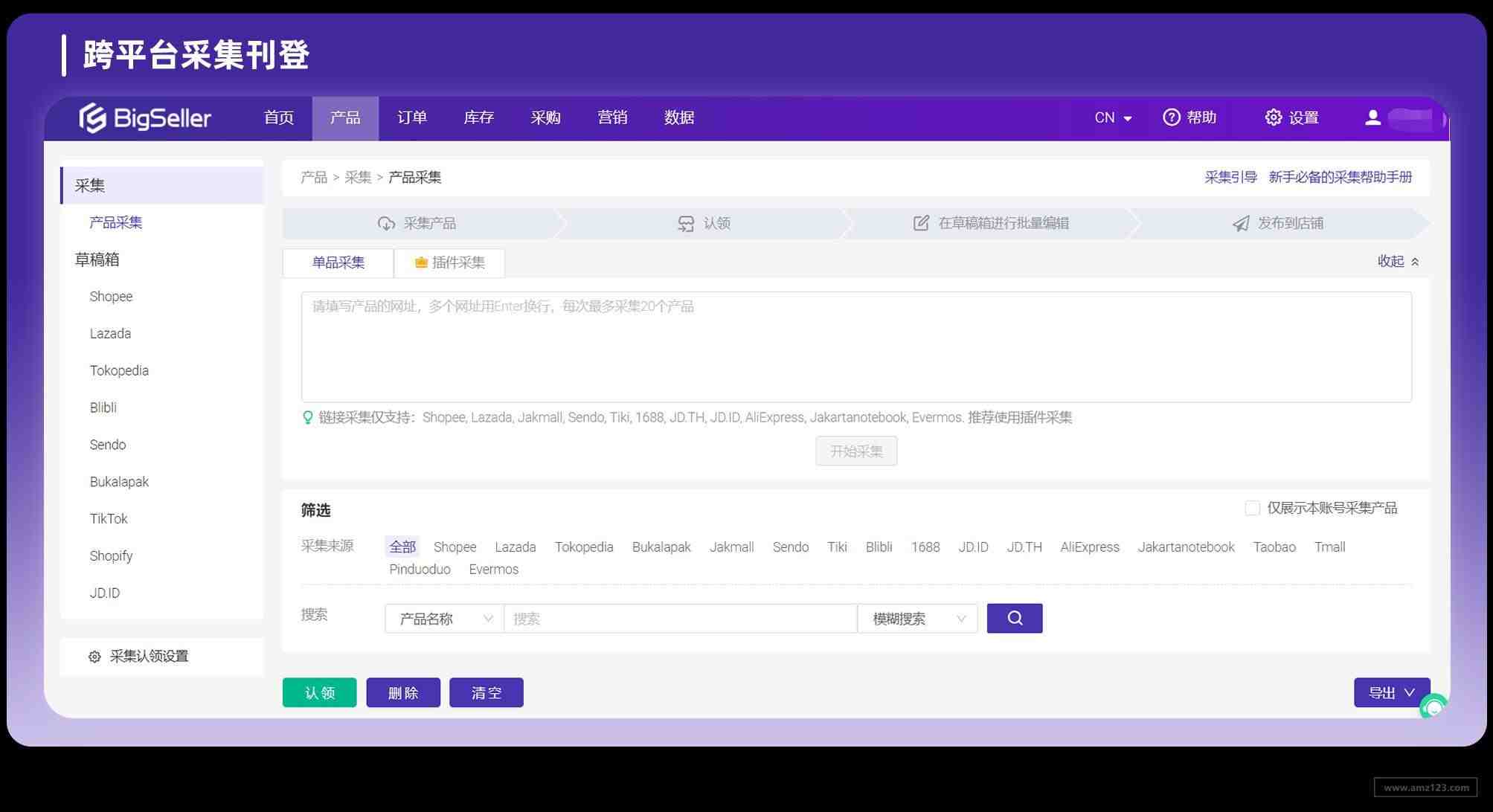The height and width of the screenshot is (812, 1493).
Task: Click the user account avatar icon
Action: pyautogui.click(x=1372, y=117)
